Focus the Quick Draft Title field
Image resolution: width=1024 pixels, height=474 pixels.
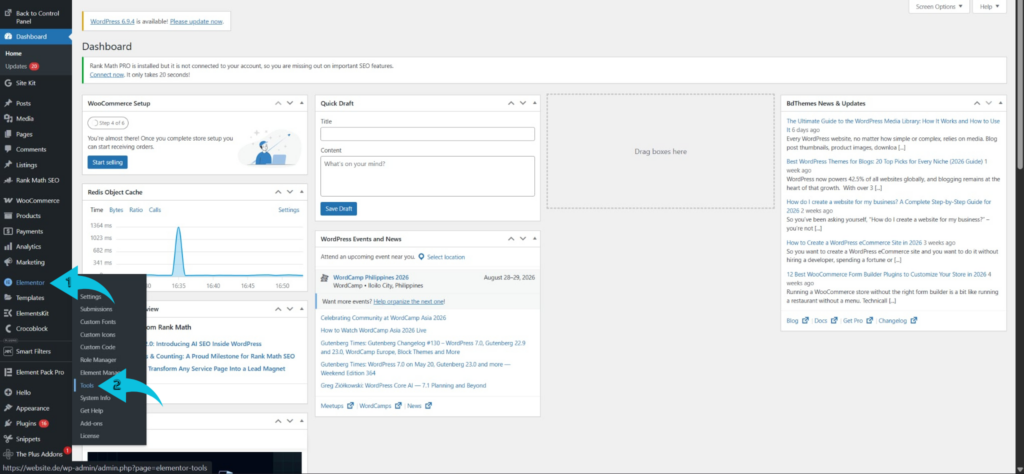click(x=427, y=134)
